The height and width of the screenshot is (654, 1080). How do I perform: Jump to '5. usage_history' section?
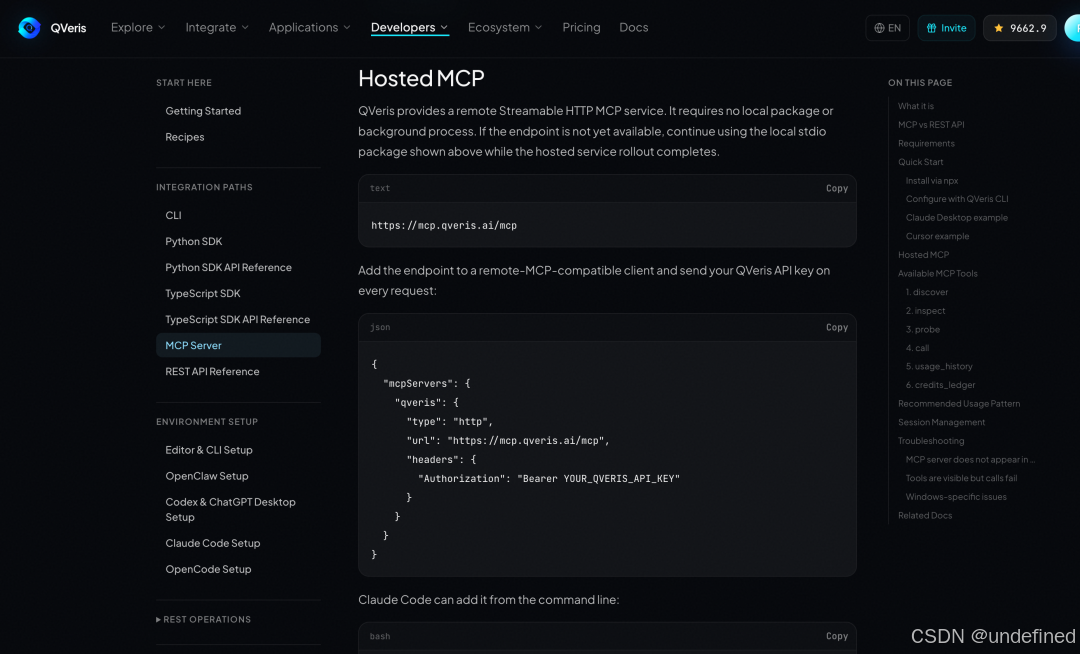(939, 366)
